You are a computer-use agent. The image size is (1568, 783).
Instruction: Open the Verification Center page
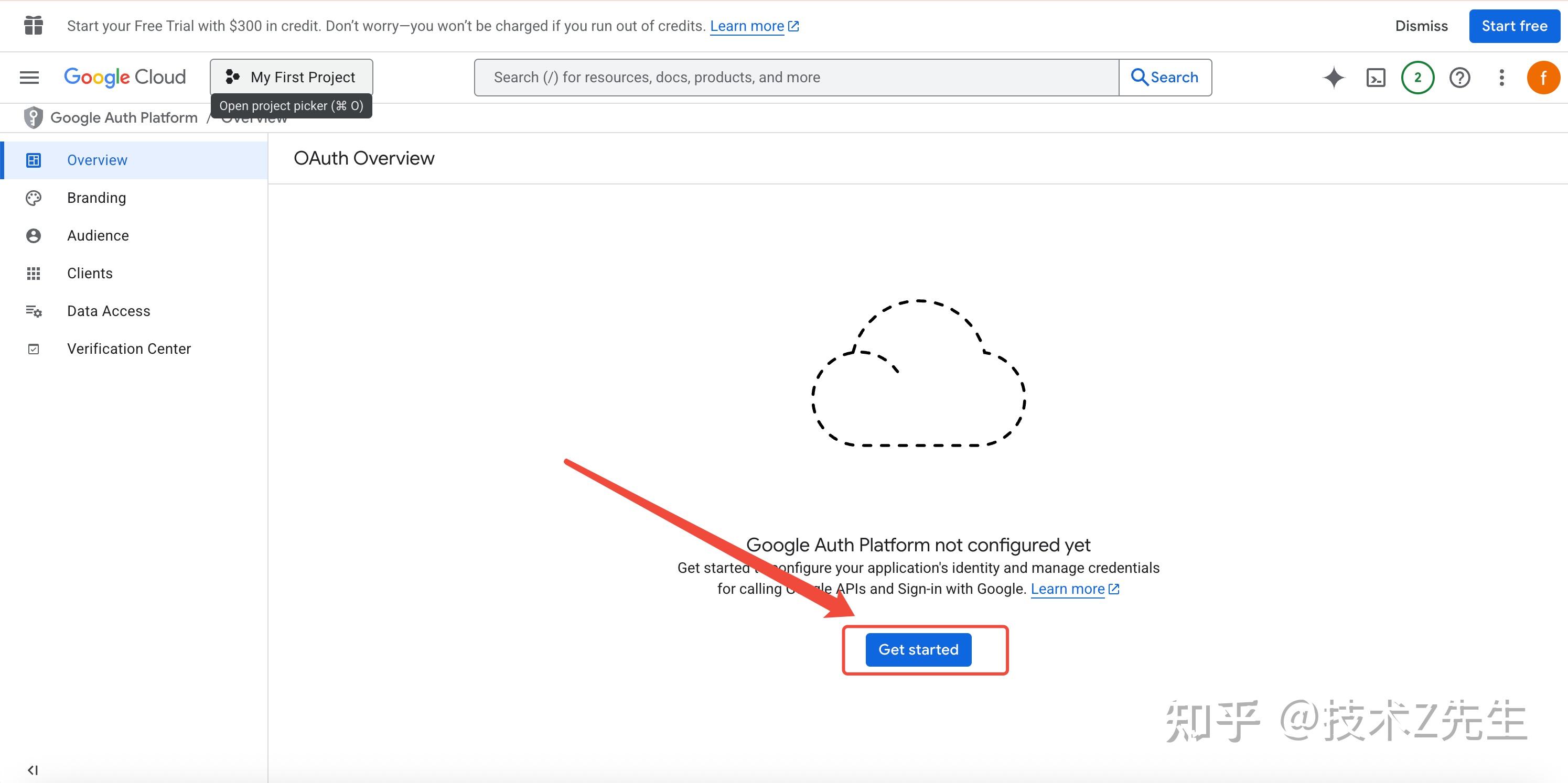[128, 348]
